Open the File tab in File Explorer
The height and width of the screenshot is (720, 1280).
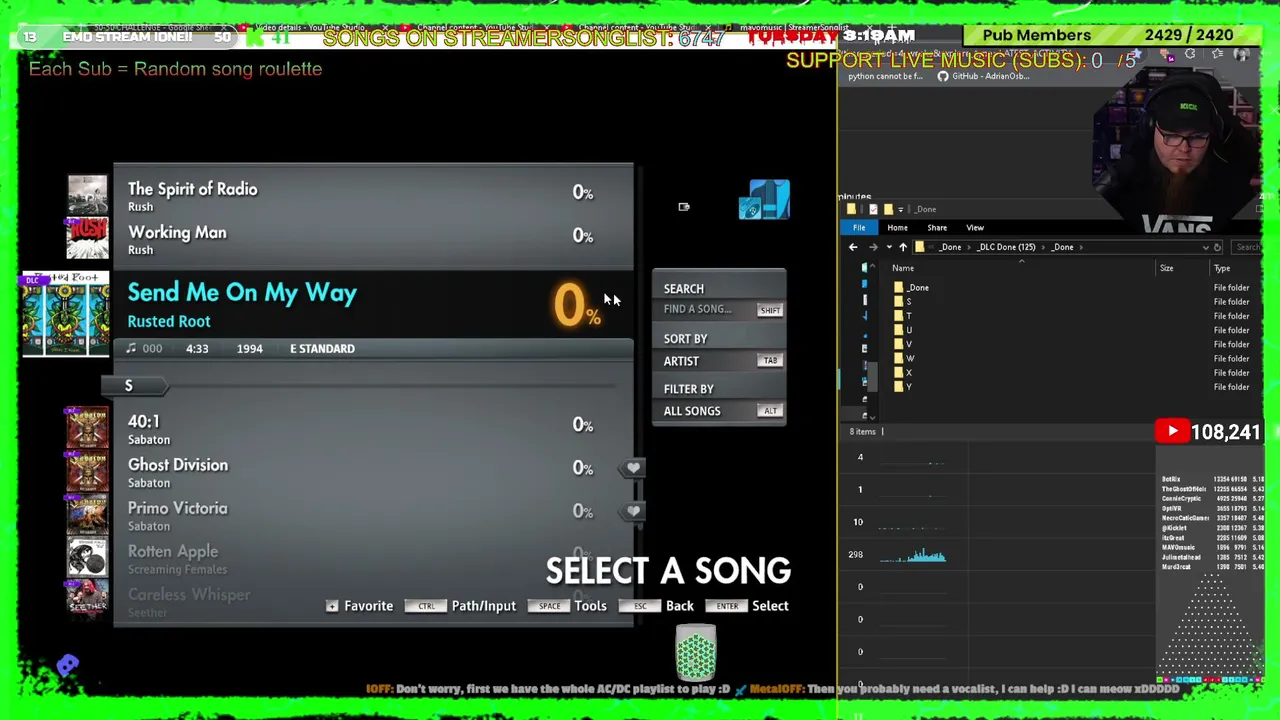[x=859, y=228]
